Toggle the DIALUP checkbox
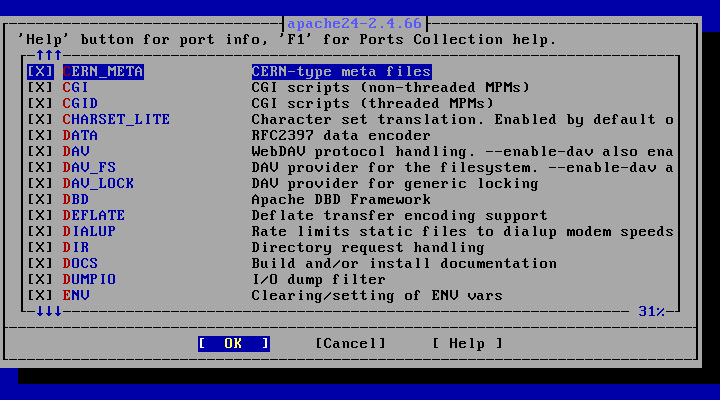The width and height of the screenshot is (720, 400). pos(40,231)
